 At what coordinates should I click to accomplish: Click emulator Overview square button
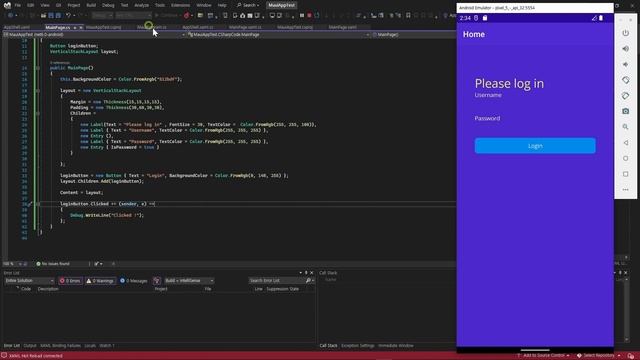[625, 174]
